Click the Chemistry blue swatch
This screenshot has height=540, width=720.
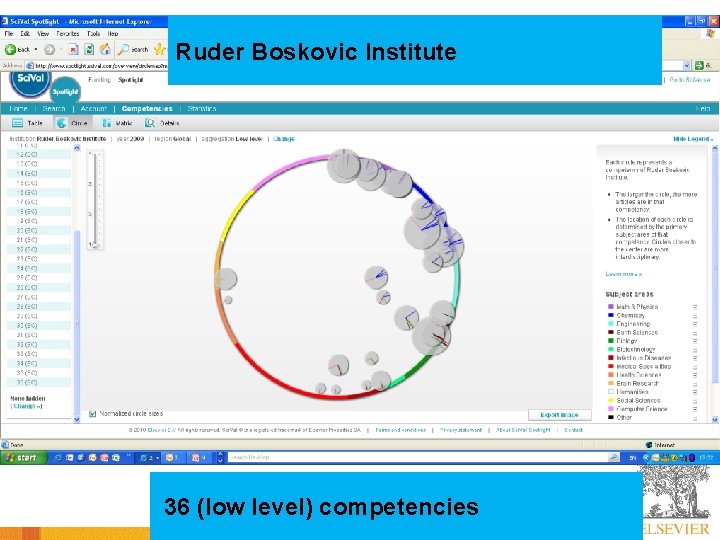click(611, 315)
